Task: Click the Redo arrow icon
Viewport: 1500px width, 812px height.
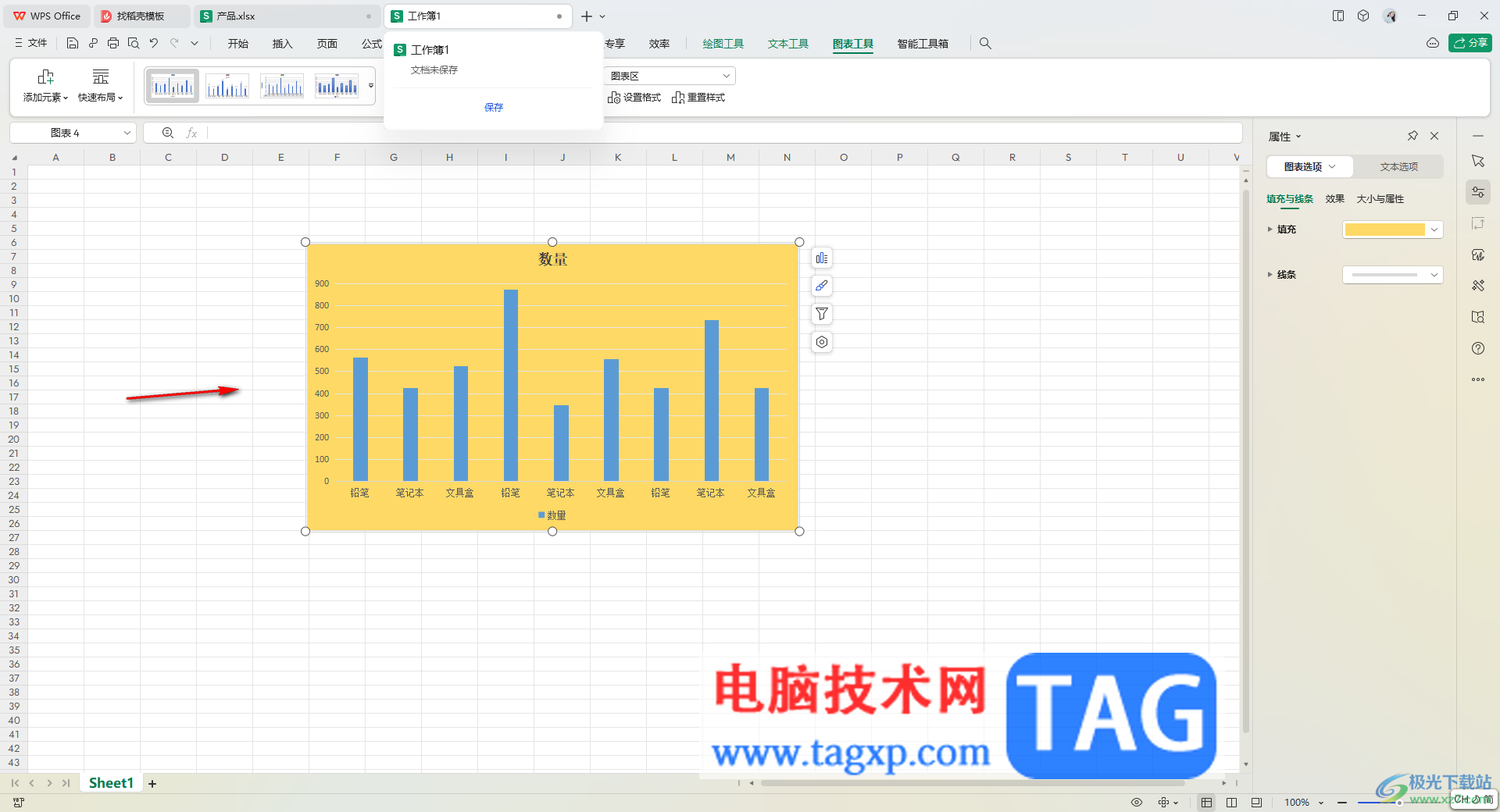Action: pos(174,44)
